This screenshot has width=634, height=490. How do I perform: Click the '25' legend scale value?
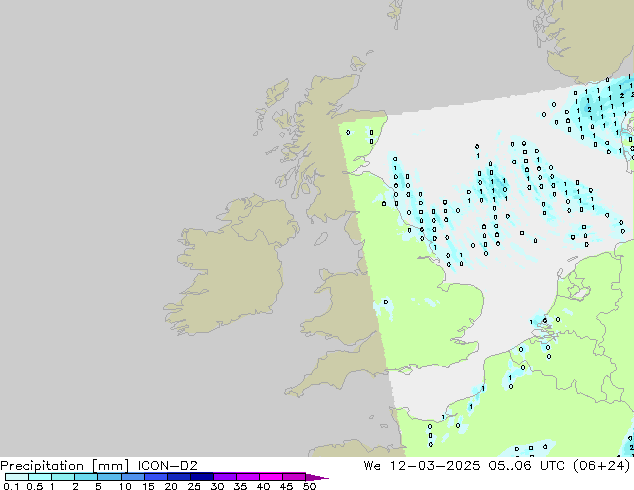pyautogui.click(x=194, y=486)
